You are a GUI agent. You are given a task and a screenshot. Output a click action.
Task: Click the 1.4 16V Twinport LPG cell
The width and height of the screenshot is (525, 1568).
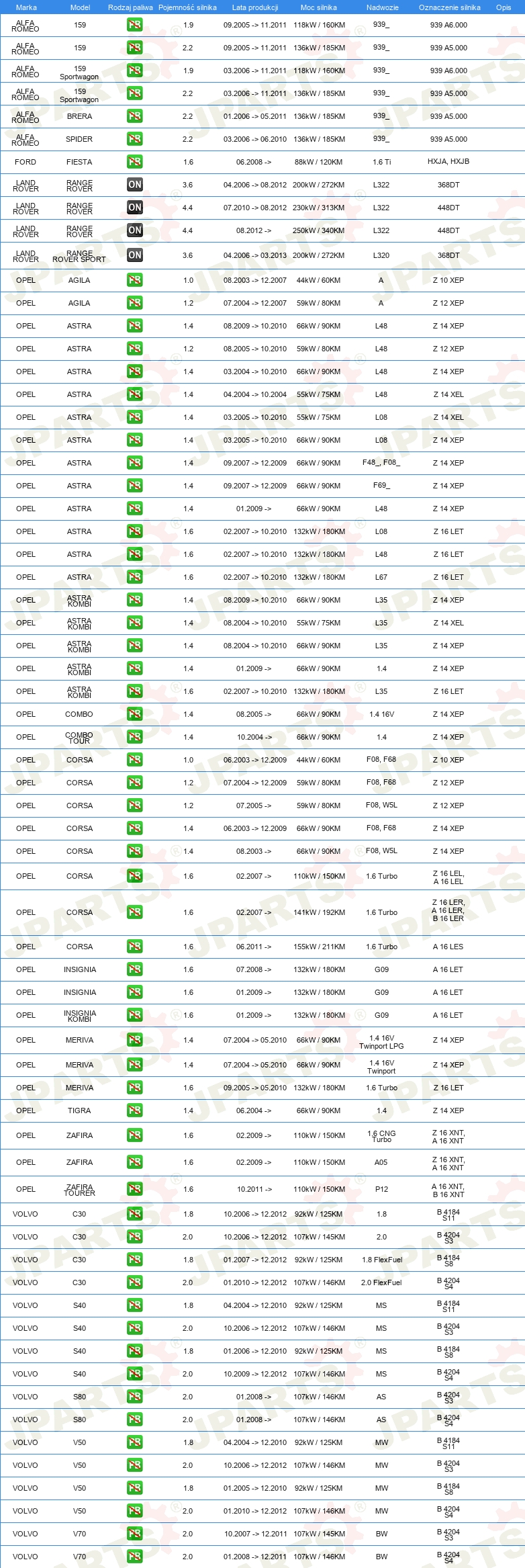pos(381,1042)
